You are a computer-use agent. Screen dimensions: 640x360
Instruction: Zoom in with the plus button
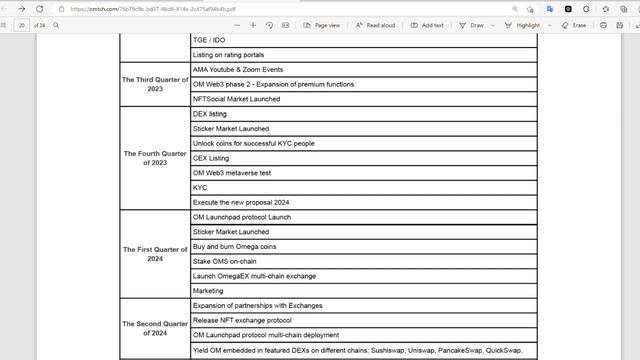[x=253, y=25]
